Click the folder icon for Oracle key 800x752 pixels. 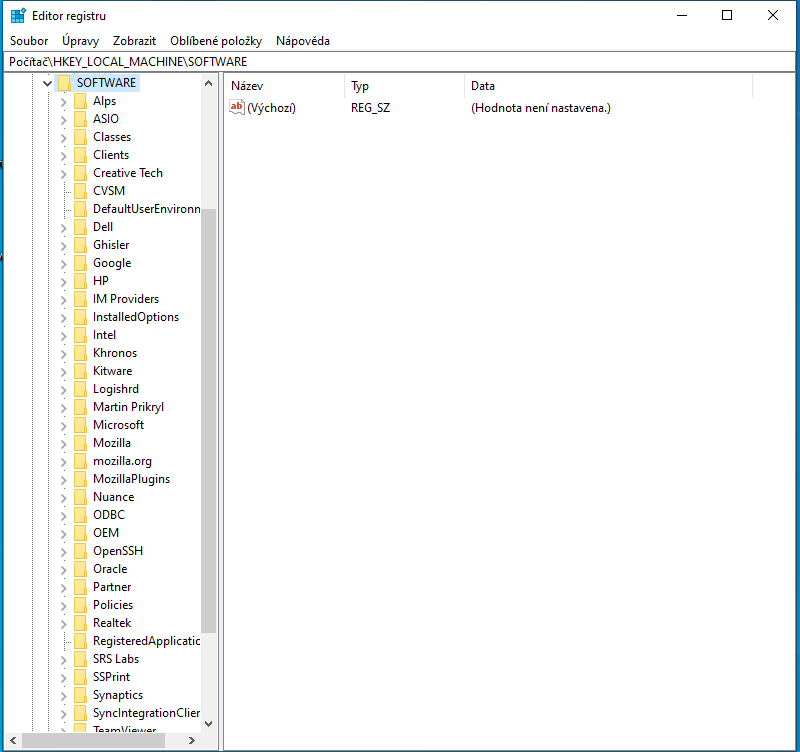pos(80,569)
